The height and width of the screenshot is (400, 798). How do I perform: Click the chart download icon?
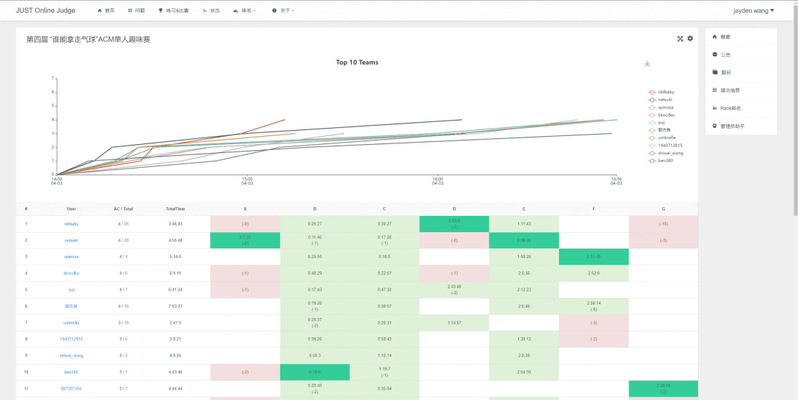click(x=647, y=64)
